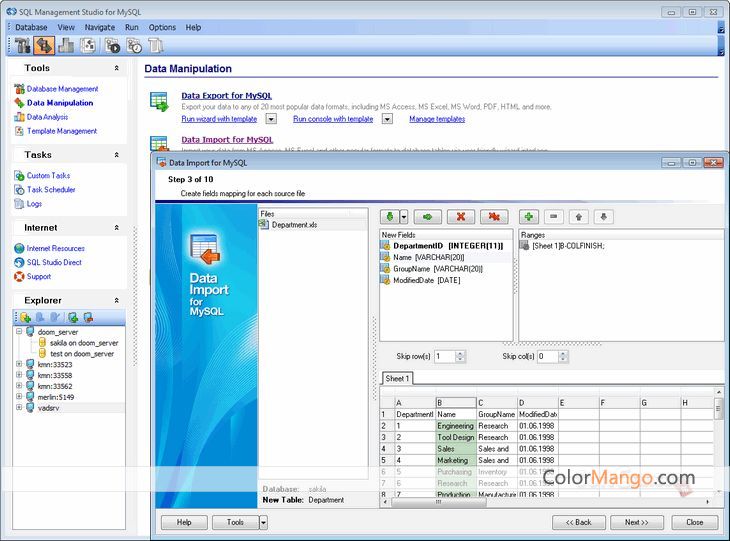Click the Manage templates link
730x541 pixels.
pos(437,119)
